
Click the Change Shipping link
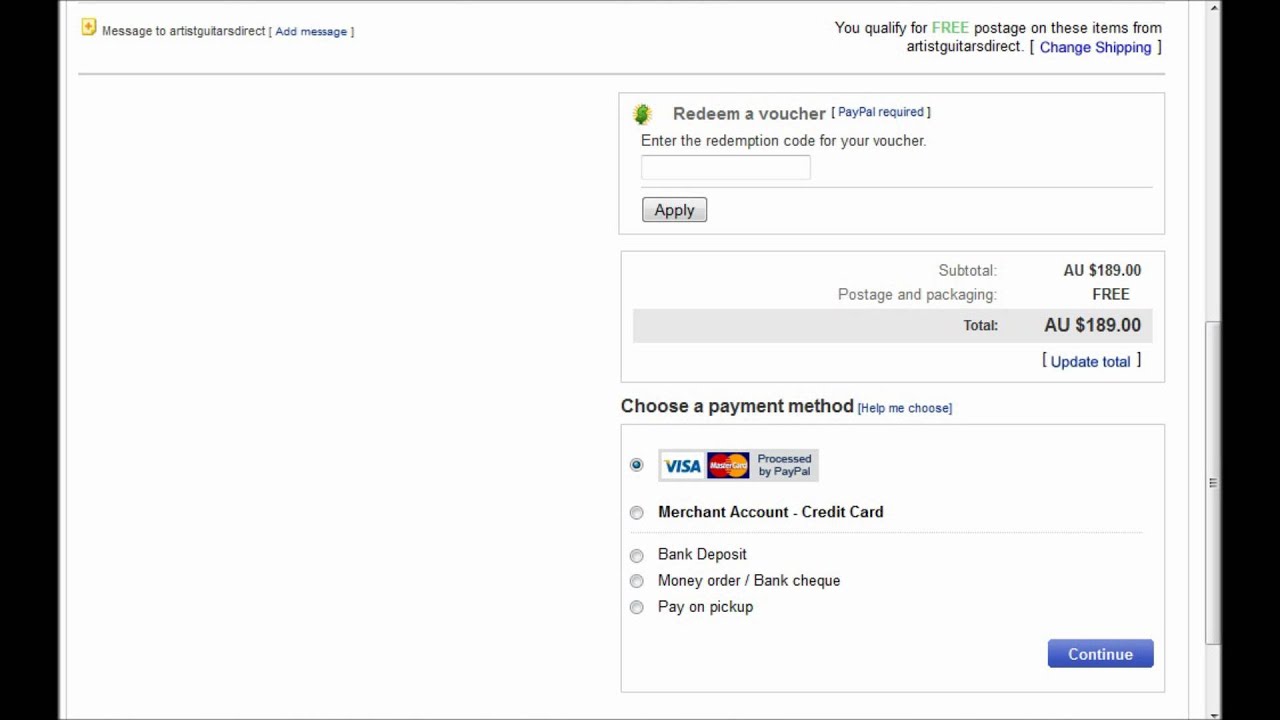point(1095,48)
